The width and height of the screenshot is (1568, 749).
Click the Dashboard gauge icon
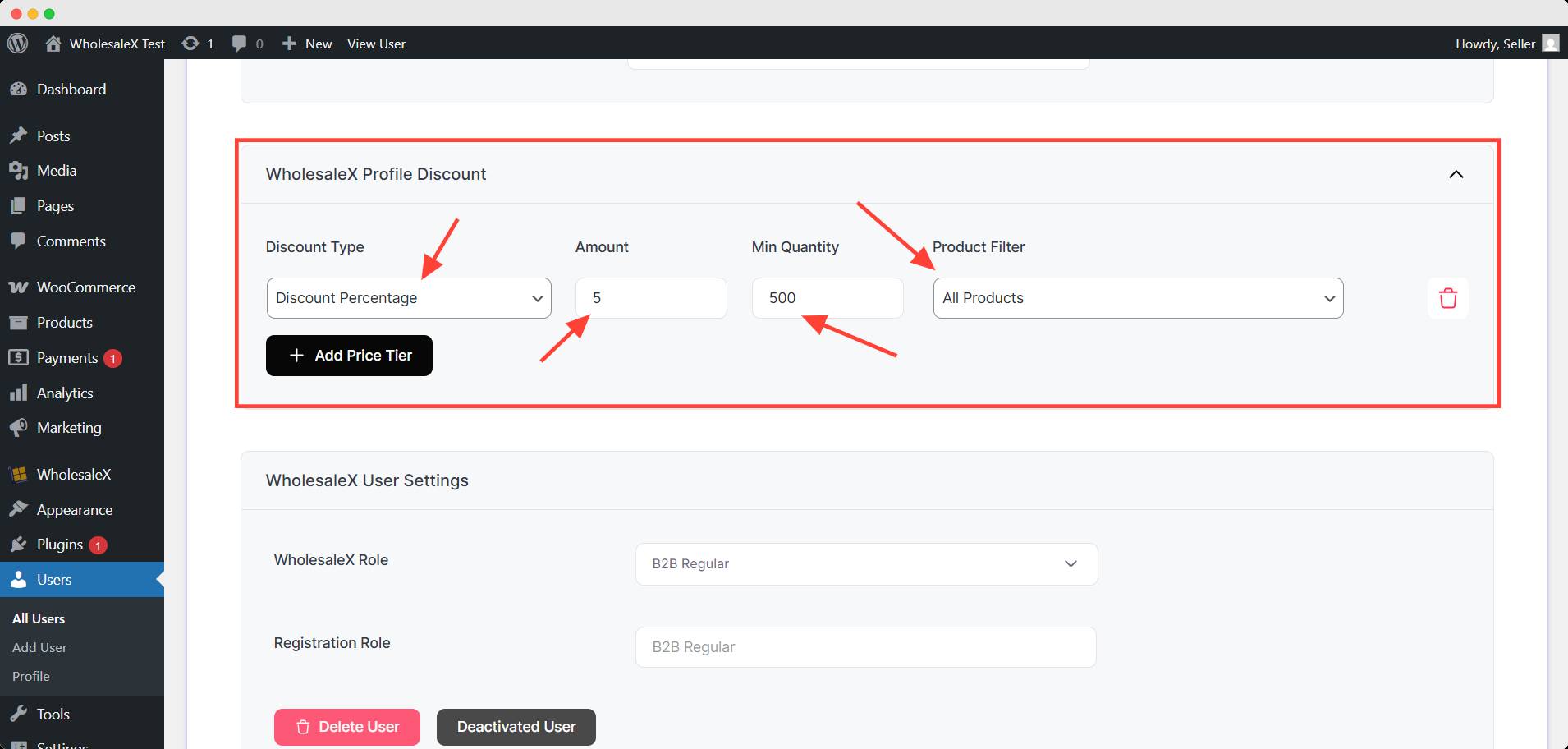point(19,90)
